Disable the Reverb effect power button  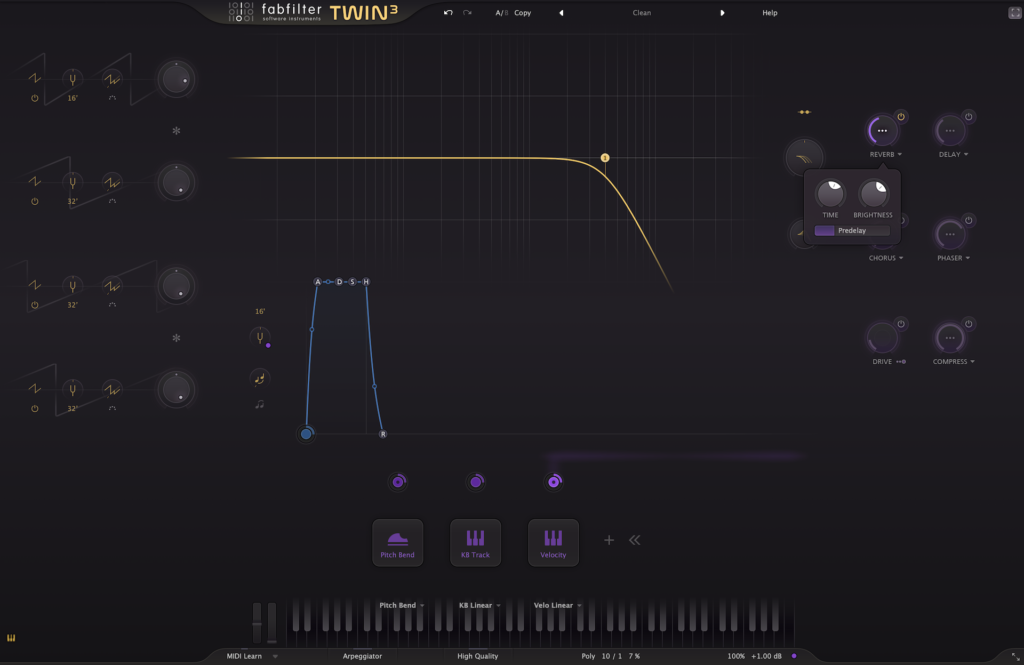pyautogui.click(x=901, y=117)
